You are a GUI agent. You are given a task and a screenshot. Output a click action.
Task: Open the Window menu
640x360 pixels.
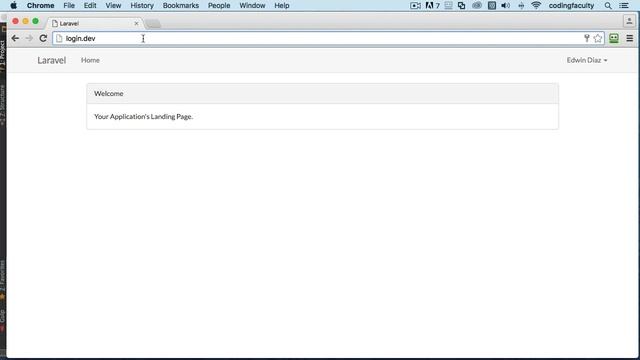(x=252, y=6)
